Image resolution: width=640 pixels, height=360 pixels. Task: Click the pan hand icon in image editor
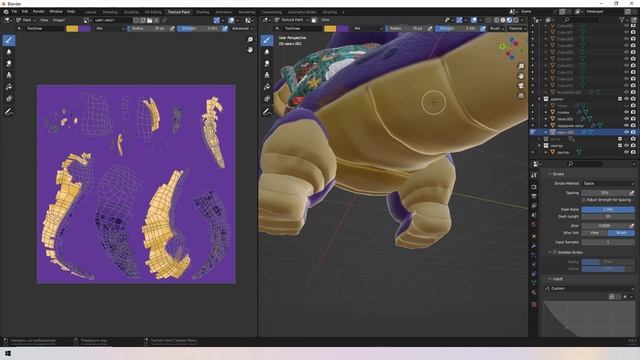point(250,50)
